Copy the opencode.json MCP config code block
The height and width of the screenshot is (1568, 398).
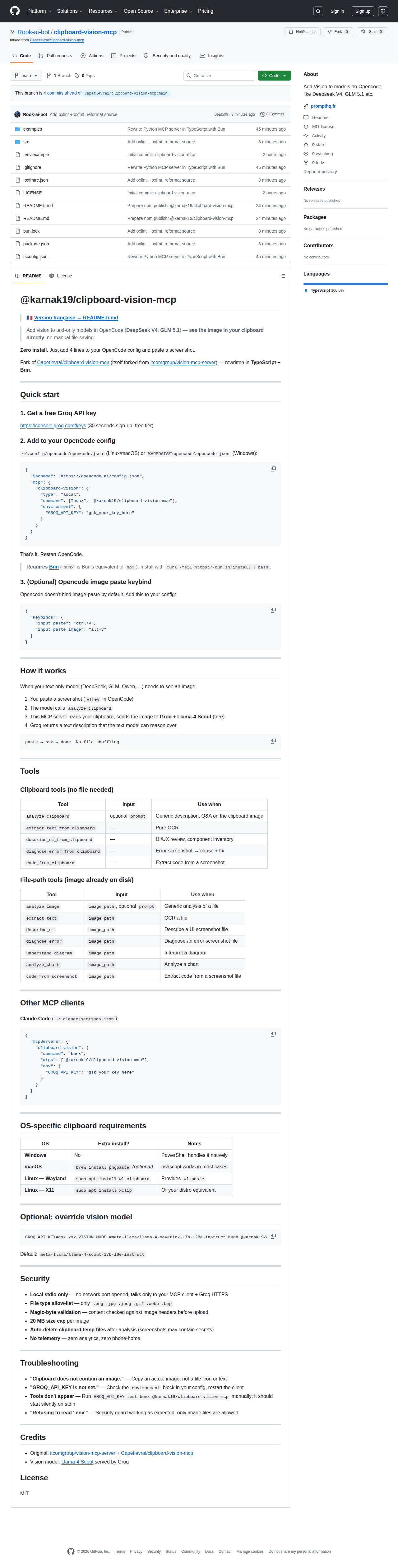point(273,469)
